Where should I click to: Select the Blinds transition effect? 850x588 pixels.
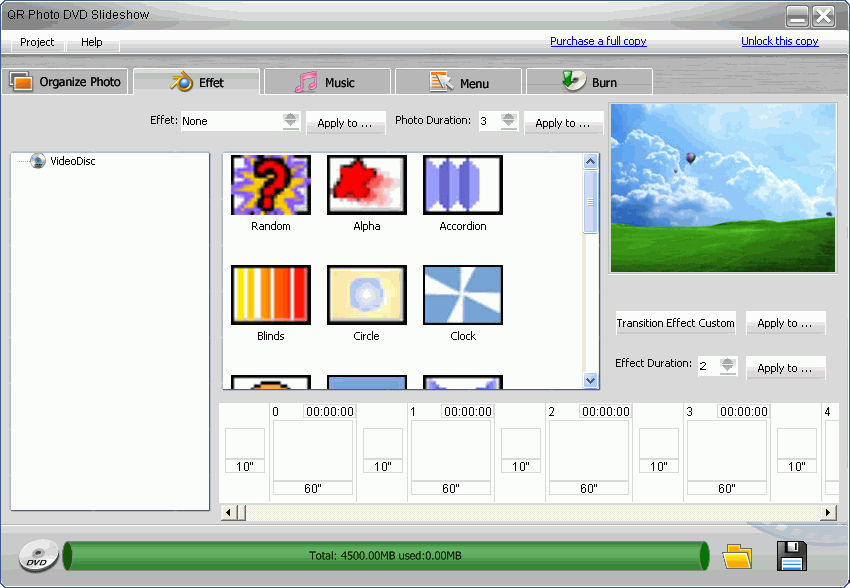pyautogui.click(x=271, y=295)
